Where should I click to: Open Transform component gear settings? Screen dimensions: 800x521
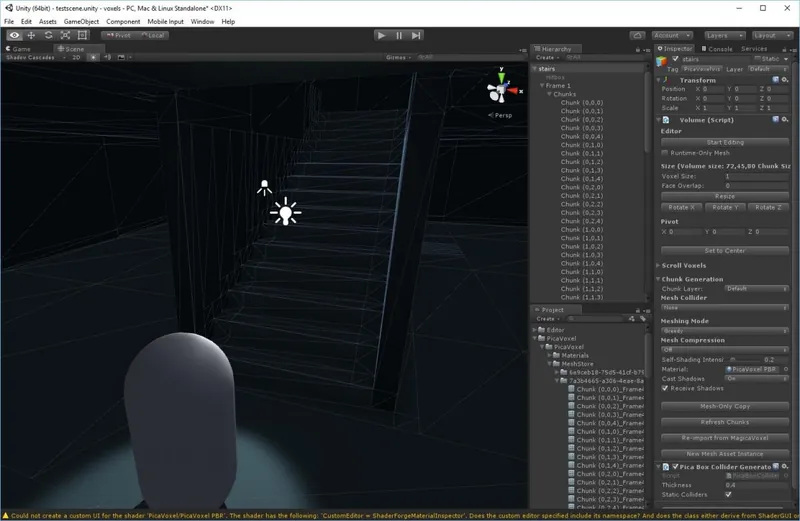[785, 80]
